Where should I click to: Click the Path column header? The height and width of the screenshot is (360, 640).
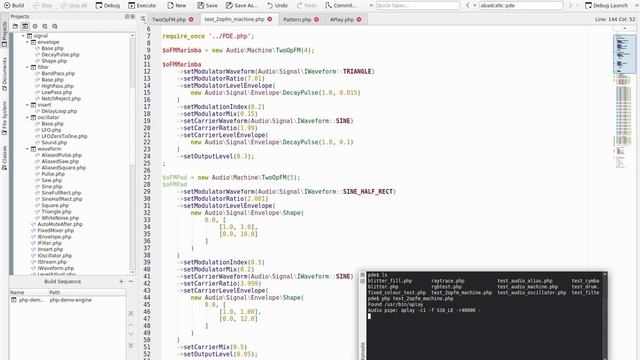coord(87,292)
